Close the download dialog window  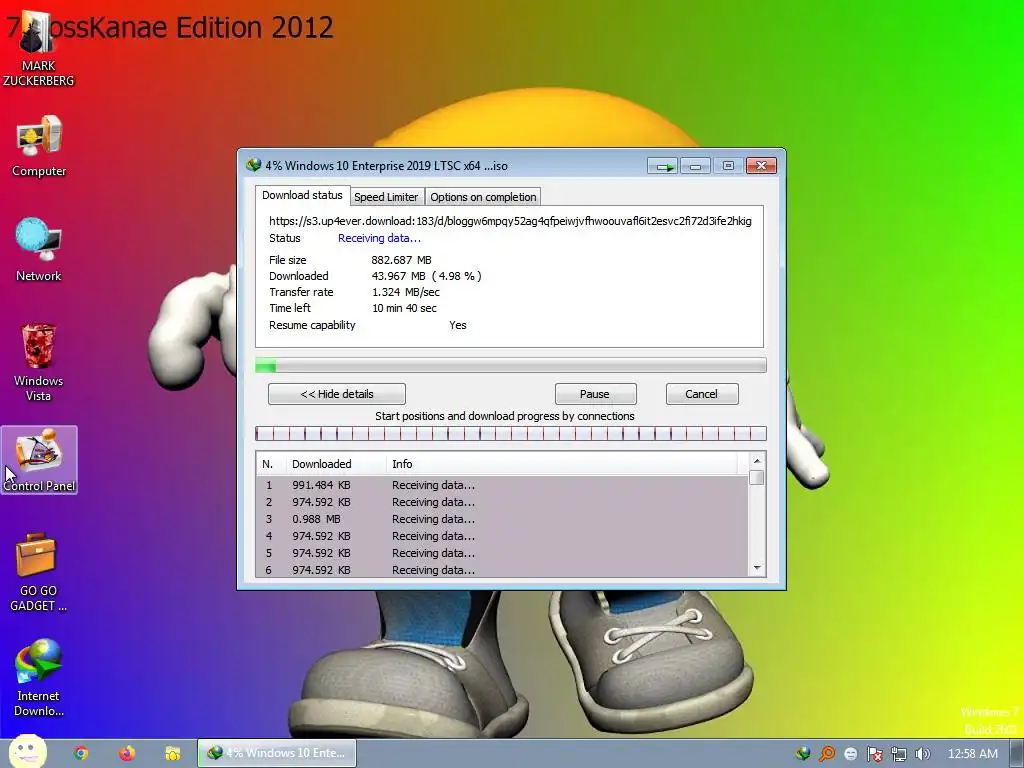tap(761, 166)
